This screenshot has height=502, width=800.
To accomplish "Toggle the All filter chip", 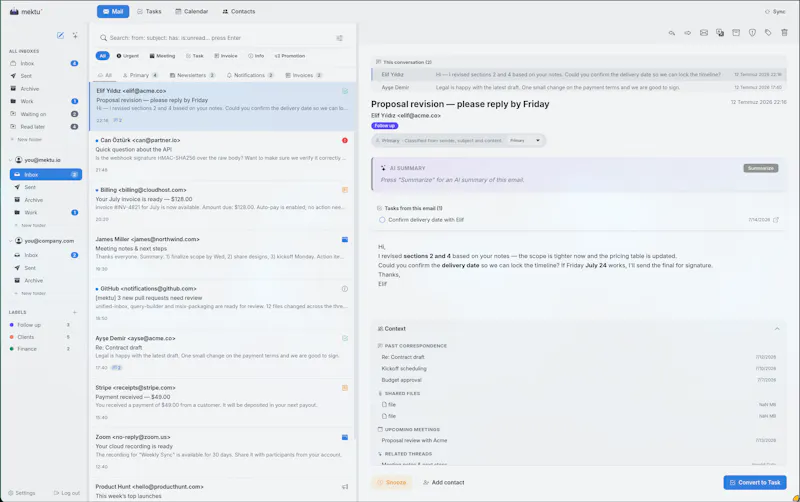I will 103,56.
